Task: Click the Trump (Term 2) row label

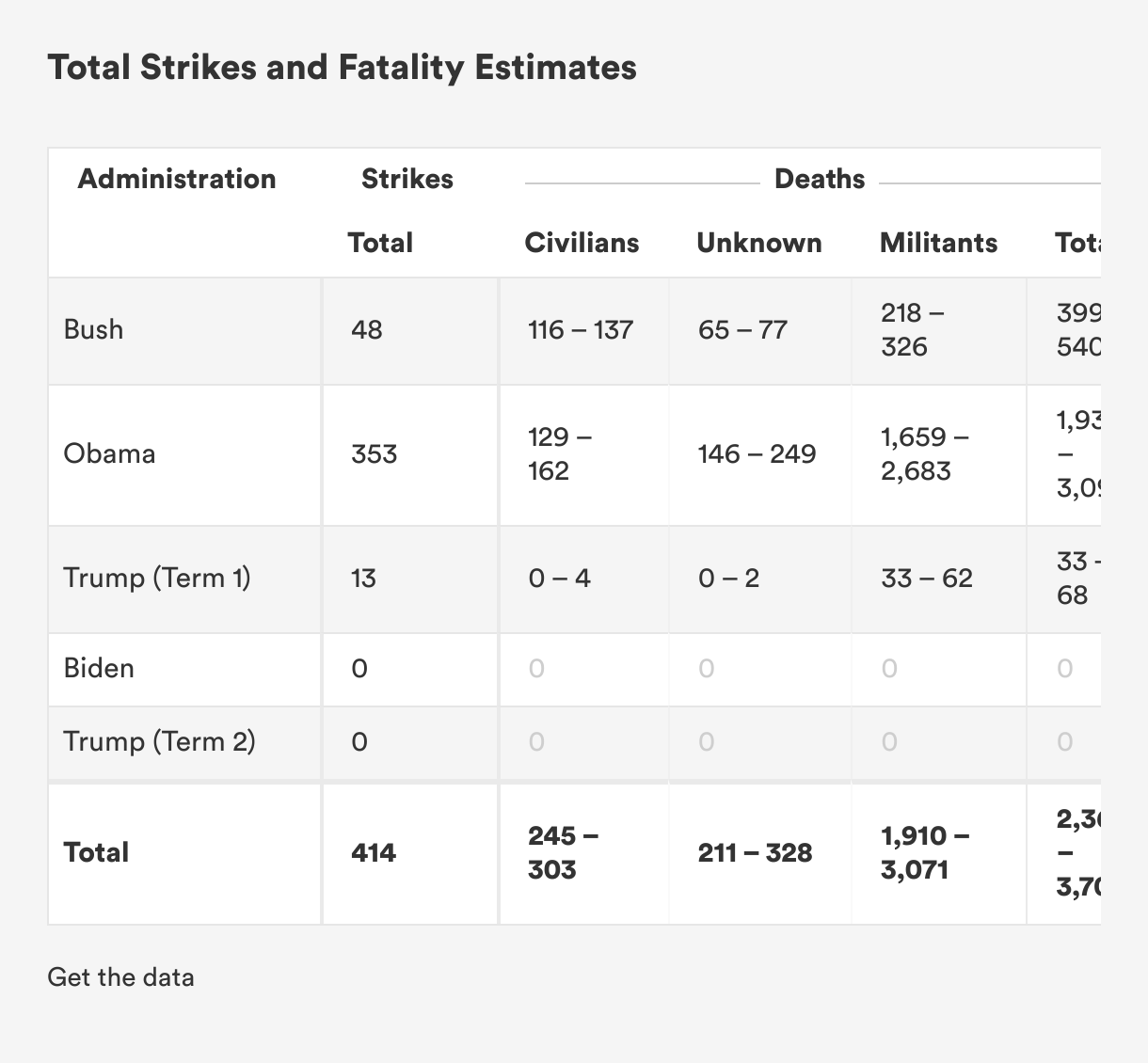Action: [x=159, y=741]
